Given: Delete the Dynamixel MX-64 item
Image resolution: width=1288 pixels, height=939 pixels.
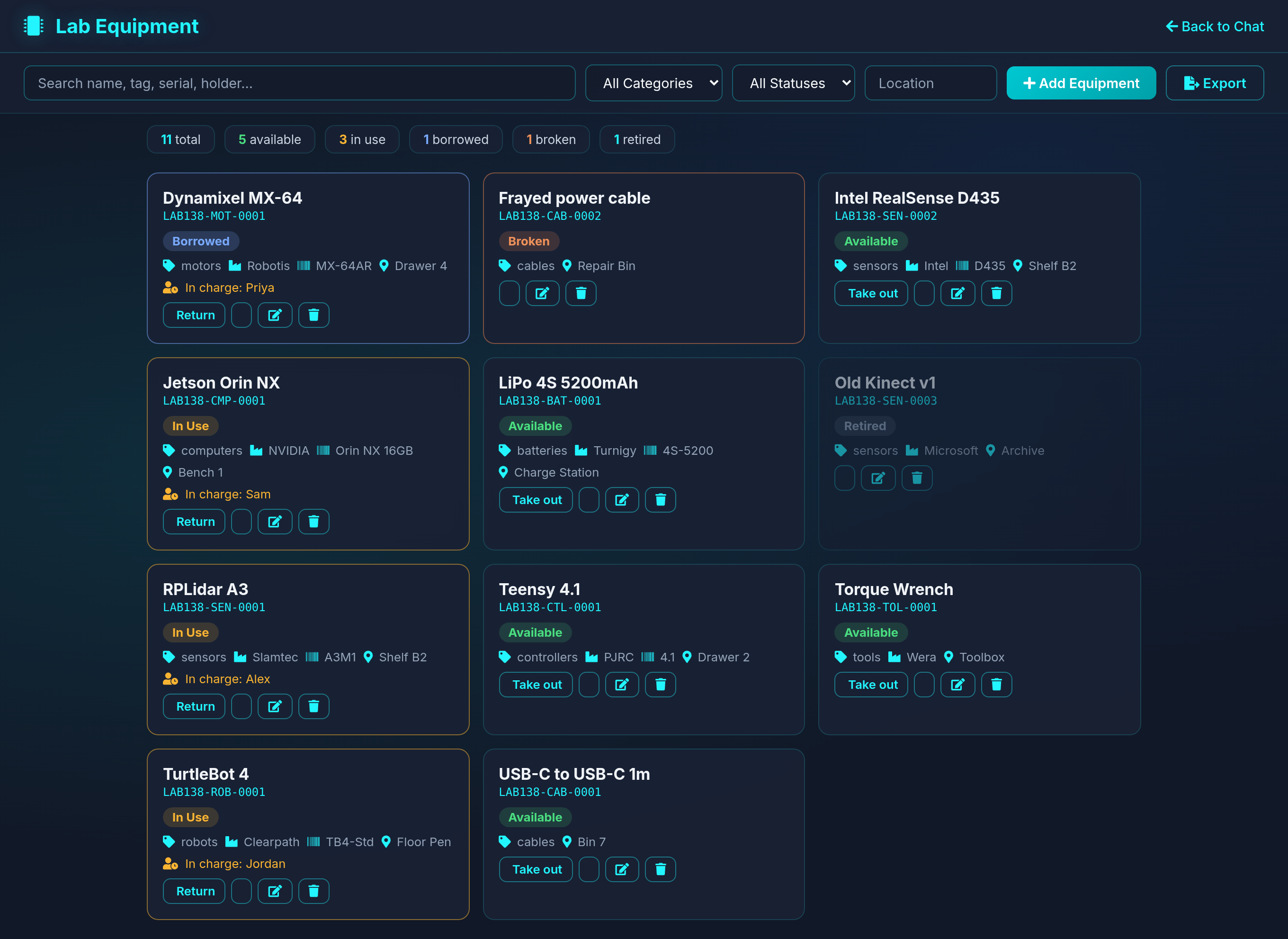Looking at the screenshot, I should 313,315.
